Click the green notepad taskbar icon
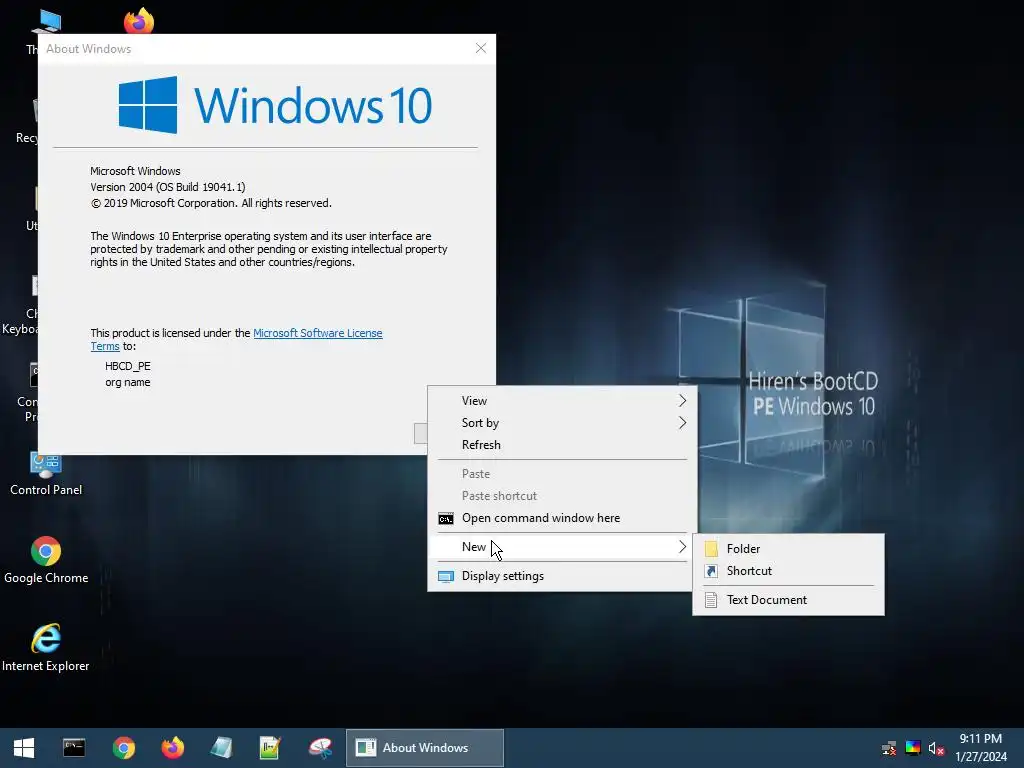 (270, 748)
